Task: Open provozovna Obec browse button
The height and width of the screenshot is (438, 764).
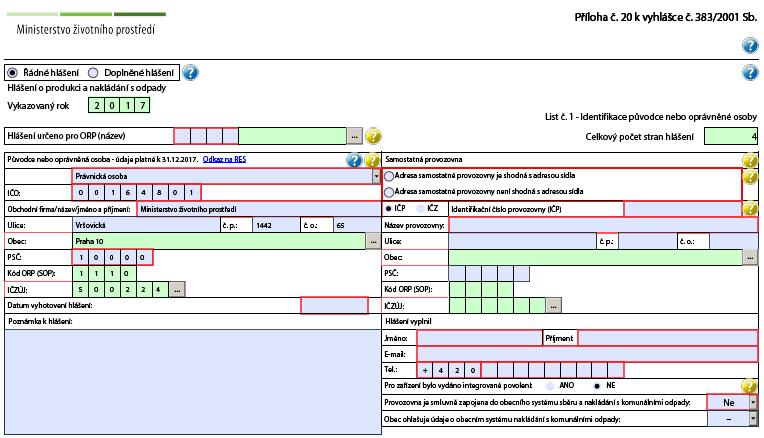Action: [750, 257]
